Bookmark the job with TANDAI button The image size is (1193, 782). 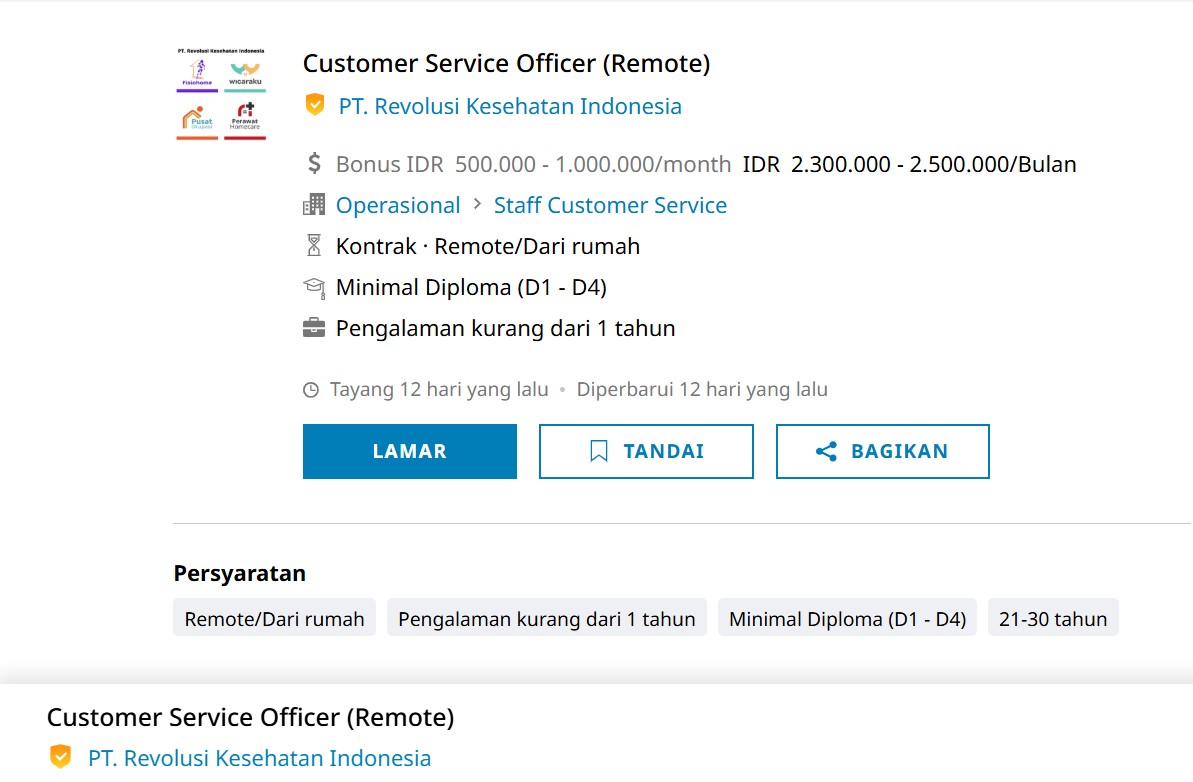[646, 451]
